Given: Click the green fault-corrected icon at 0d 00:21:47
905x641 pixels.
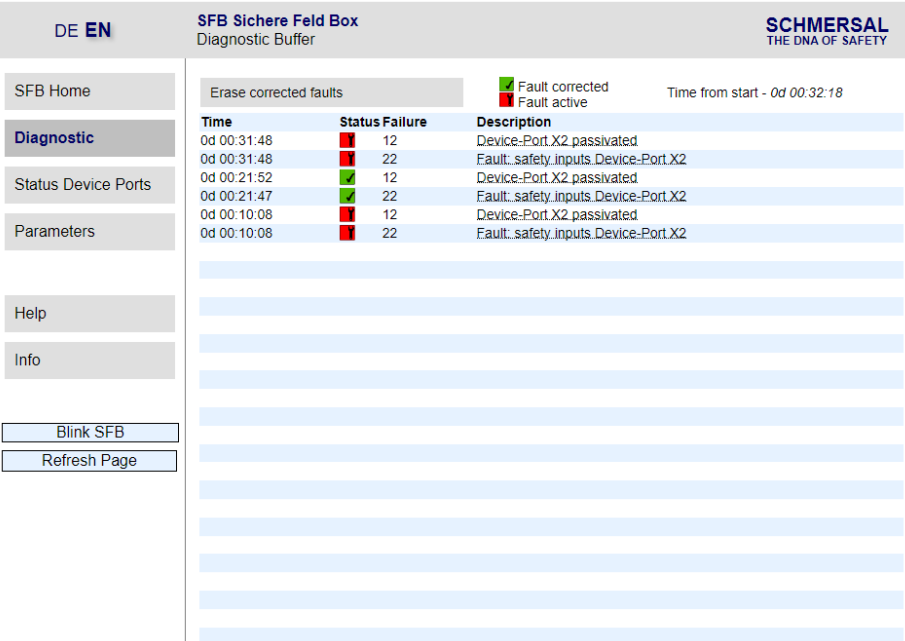Looking at the screenshot, I should (347, 196).
